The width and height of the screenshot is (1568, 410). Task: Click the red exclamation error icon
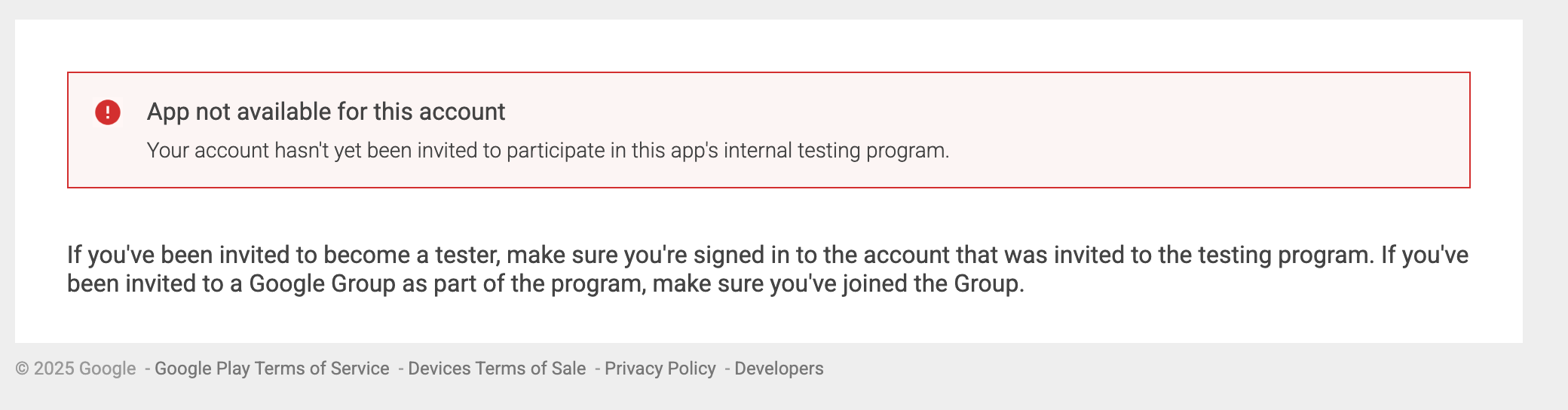[108, 112]
